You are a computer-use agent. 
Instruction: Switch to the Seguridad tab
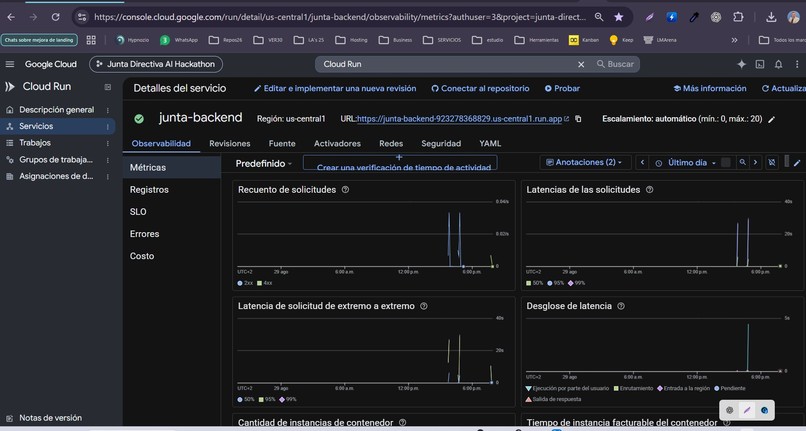tap(441, 143)
